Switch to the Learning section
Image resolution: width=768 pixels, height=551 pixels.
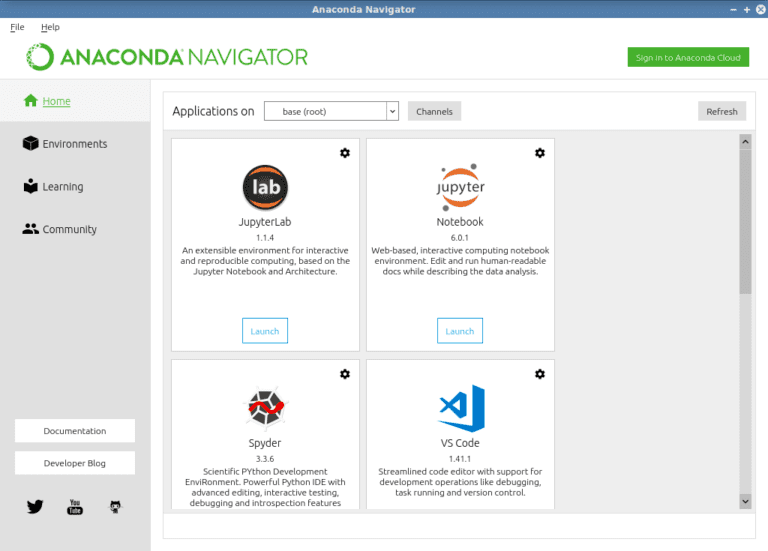[x=63, y=187]
